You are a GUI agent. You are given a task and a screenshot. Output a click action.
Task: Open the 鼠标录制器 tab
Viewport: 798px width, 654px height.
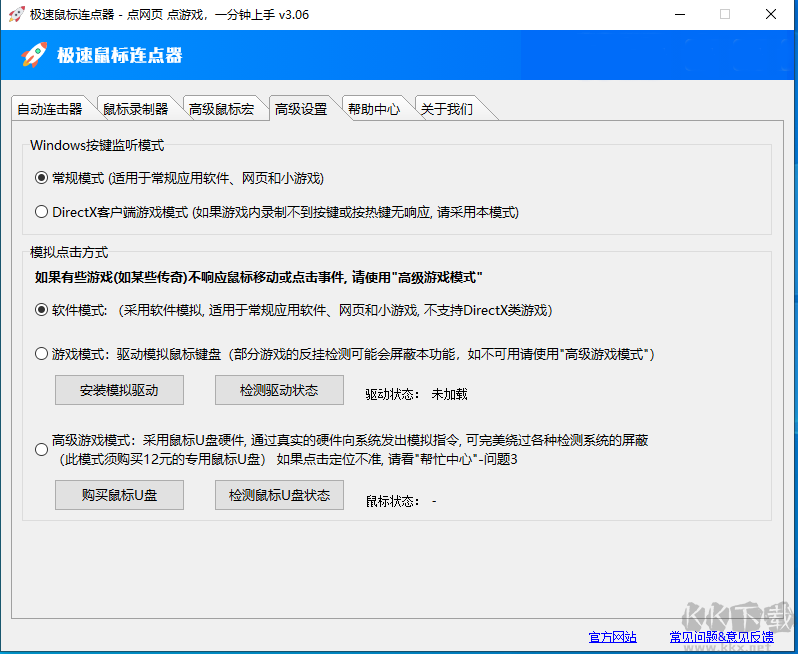point(136,109)
